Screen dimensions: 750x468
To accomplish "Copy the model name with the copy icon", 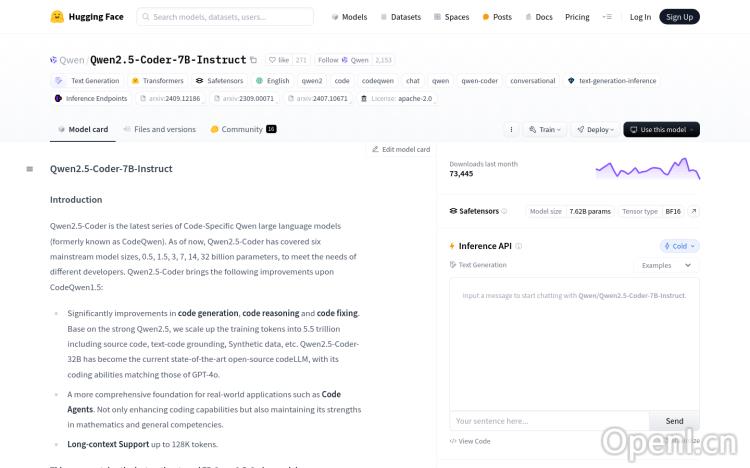I will coord(253,60).
